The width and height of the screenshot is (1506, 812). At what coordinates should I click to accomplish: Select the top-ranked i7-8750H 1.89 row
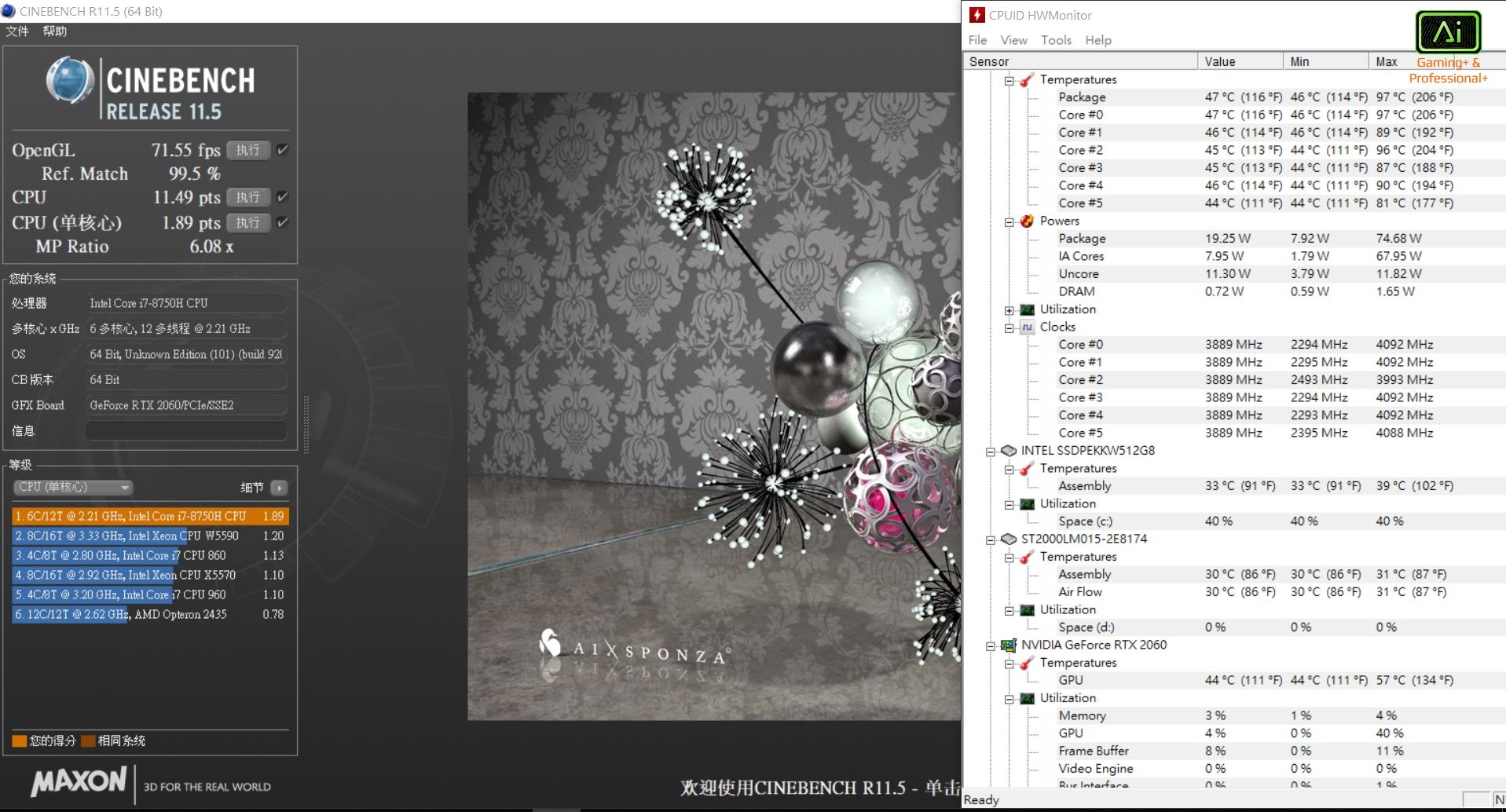click(150, 516)
